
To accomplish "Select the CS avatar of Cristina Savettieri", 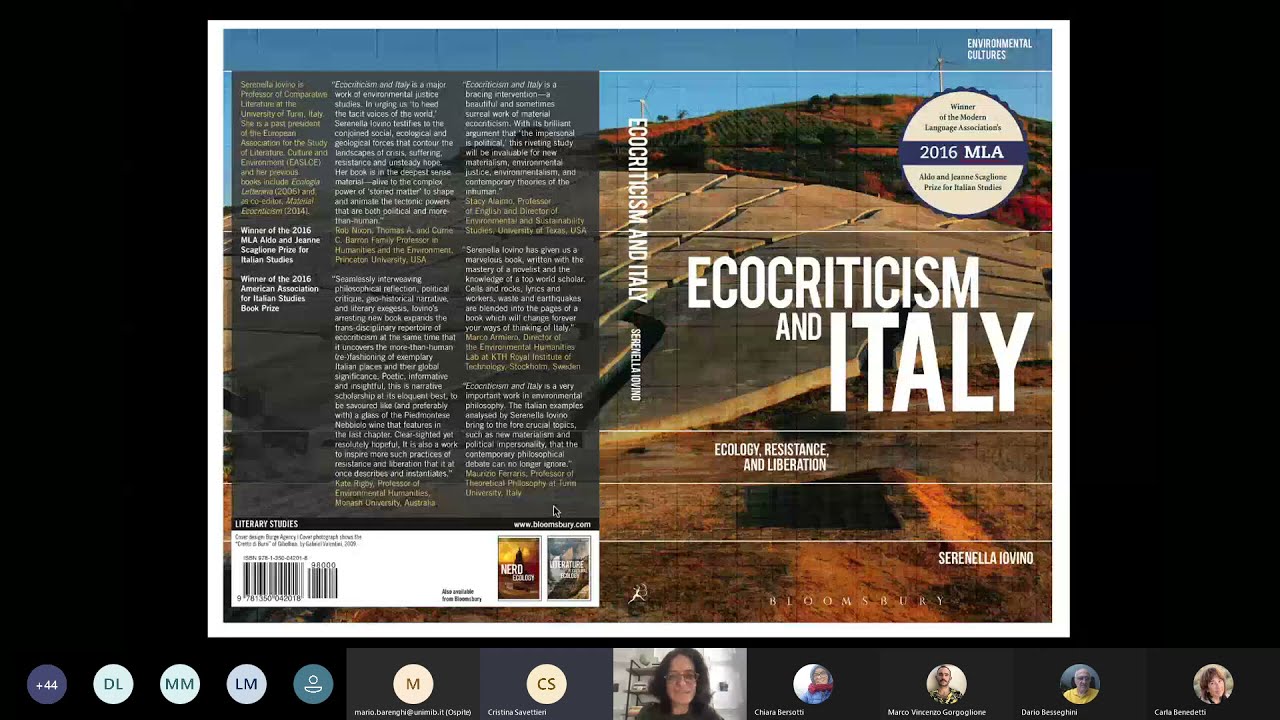I will pos(546,684).
